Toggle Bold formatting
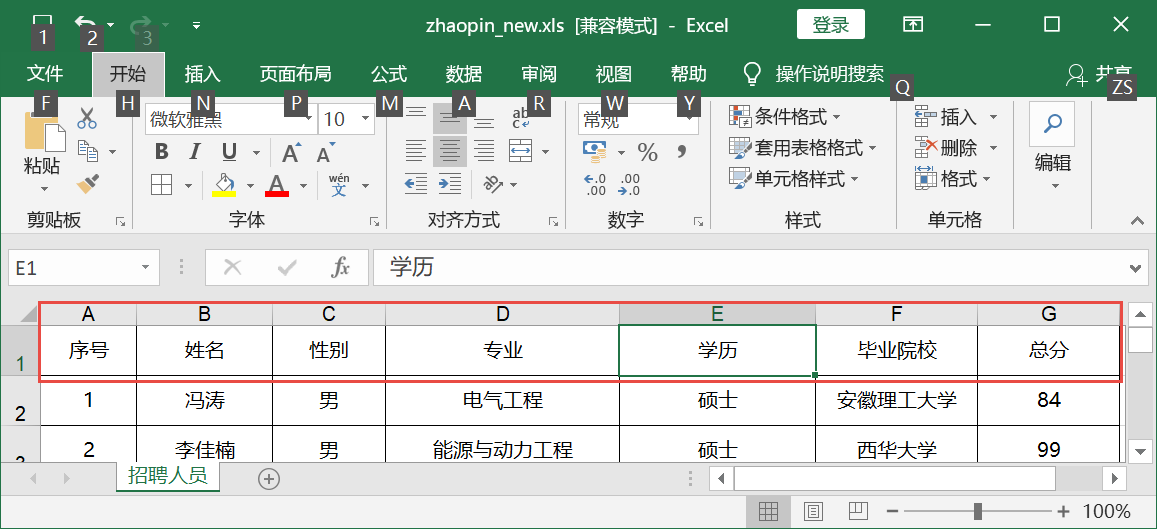 [161, 152]
